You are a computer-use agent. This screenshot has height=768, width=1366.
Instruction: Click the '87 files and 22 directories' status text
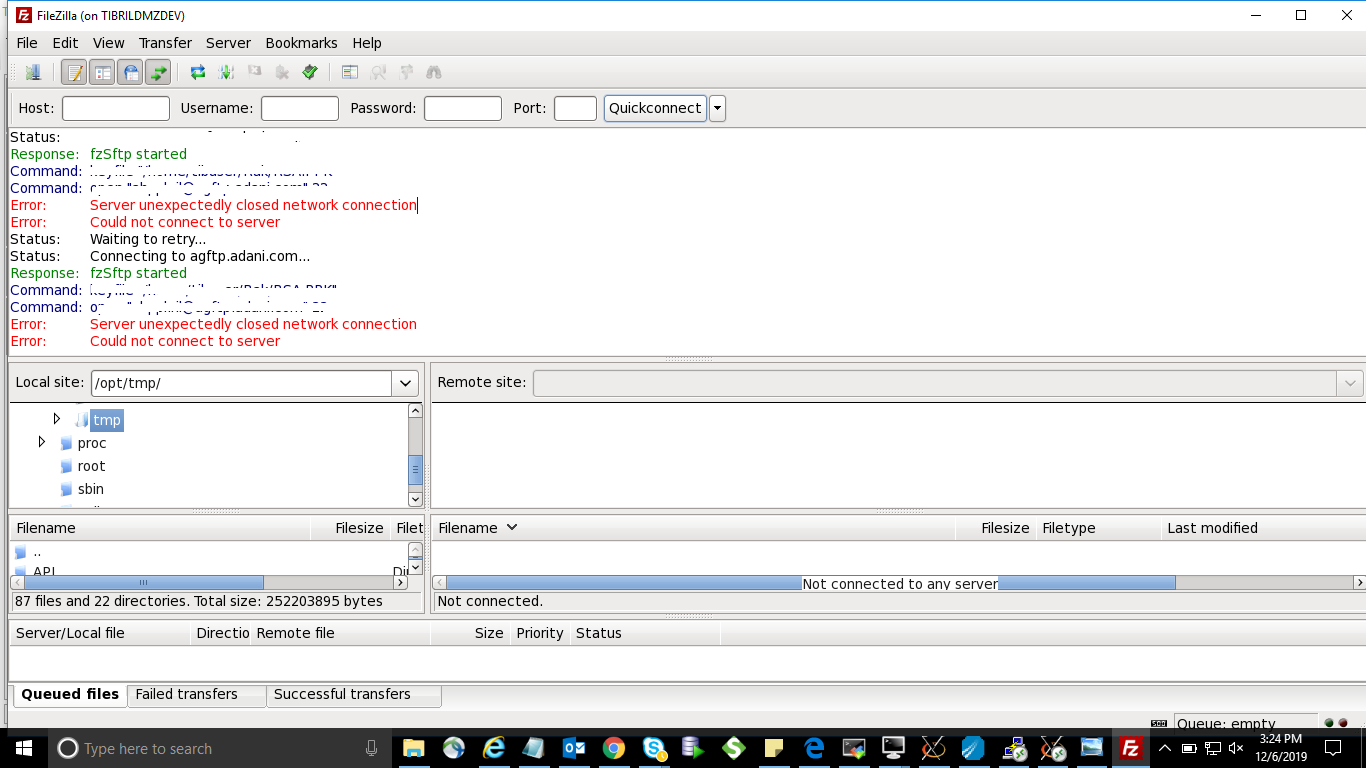[x=199, y=601]
